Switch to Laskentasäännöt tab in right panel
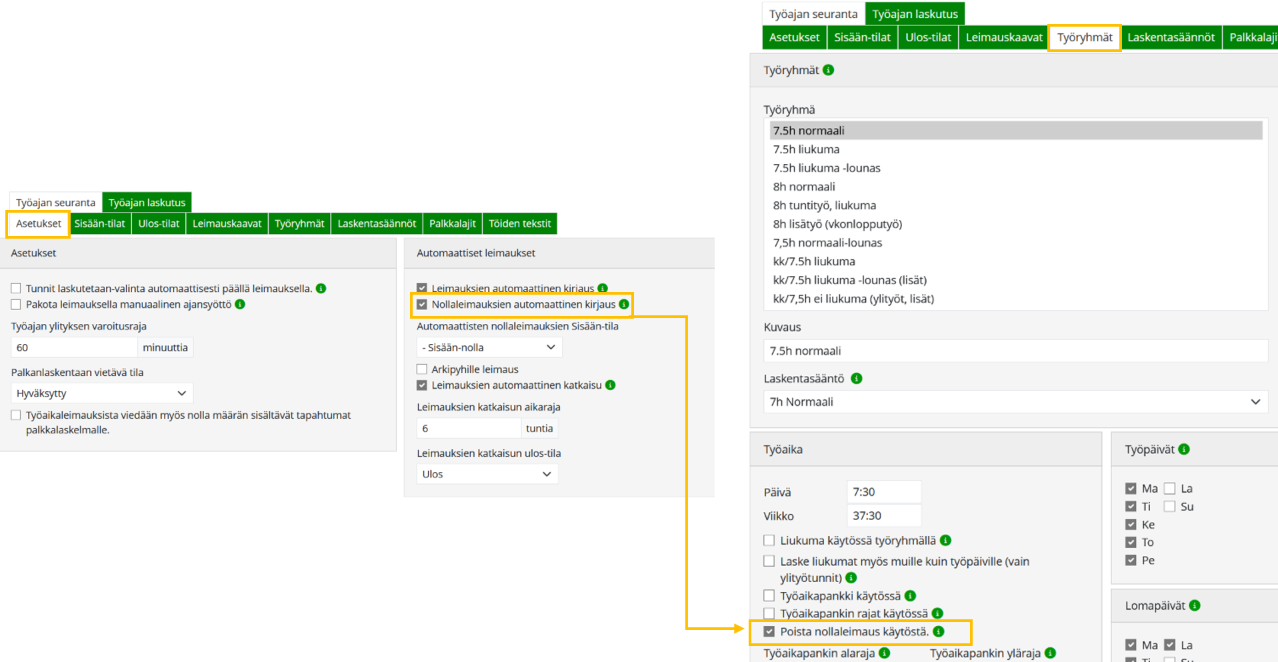This screenshot has height=662, width=1278. point(1170,38)
